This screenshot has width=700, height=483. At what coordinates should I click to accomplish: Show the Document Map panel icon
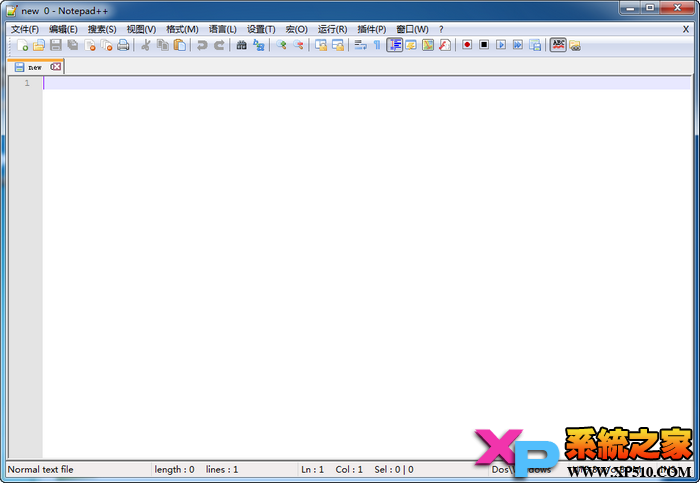(428, 45)
